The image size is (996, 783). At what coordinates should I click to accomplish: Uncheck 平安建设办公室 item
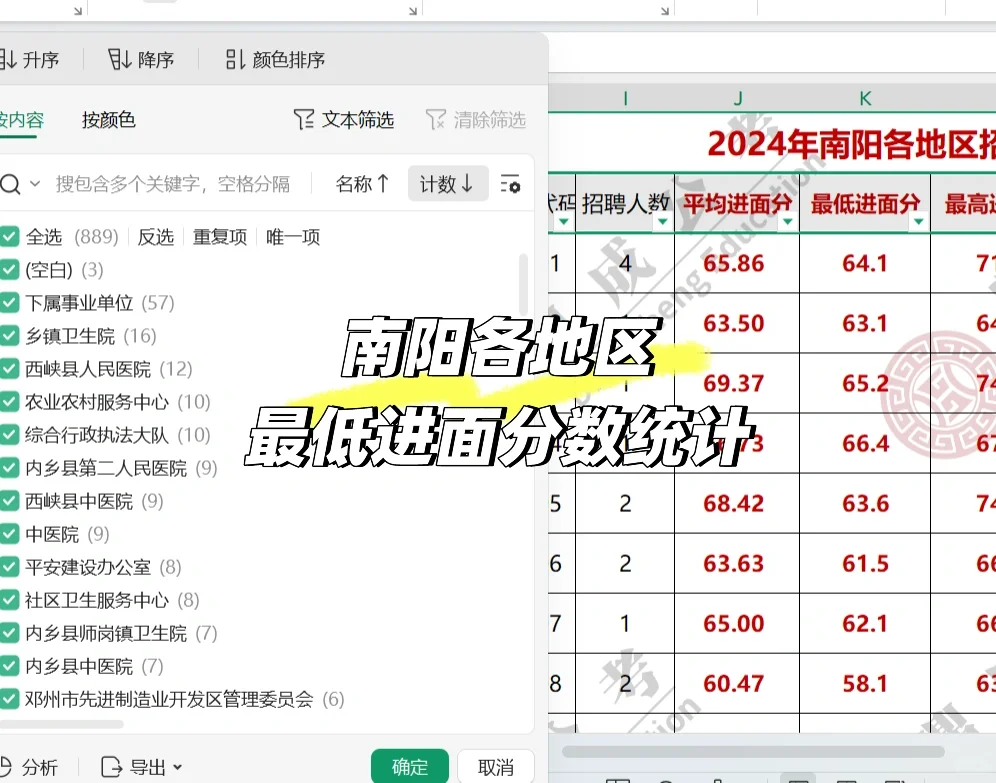10,567
